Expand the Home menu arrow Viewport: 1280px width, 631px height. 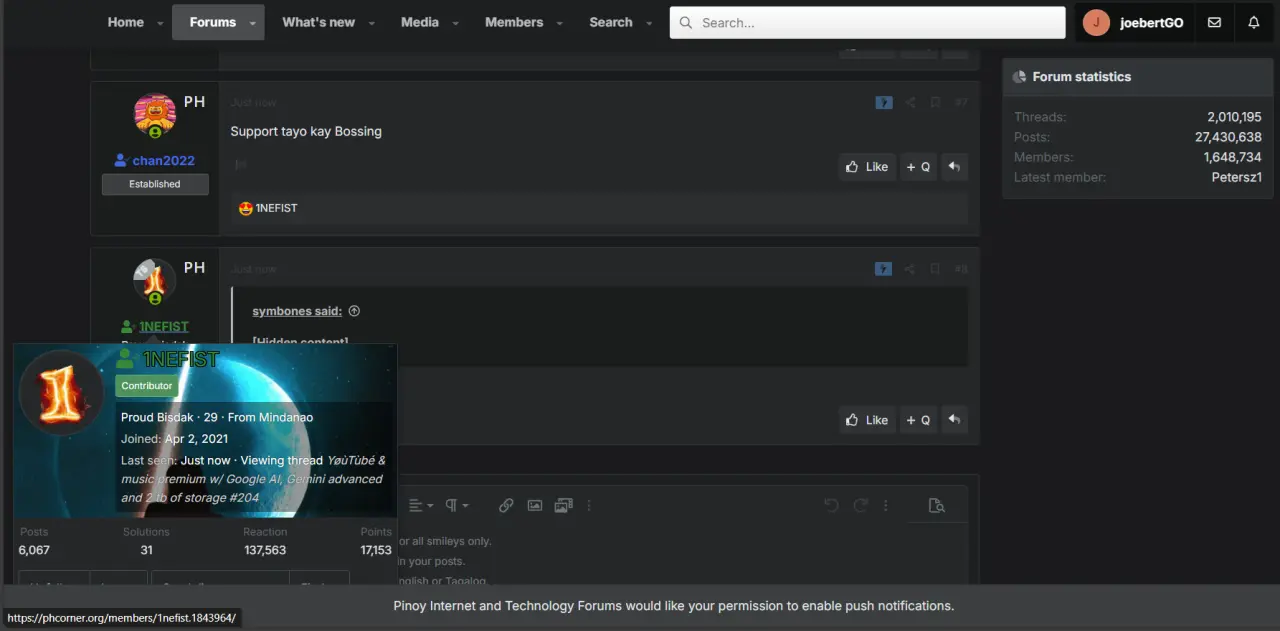click(160, 23)
